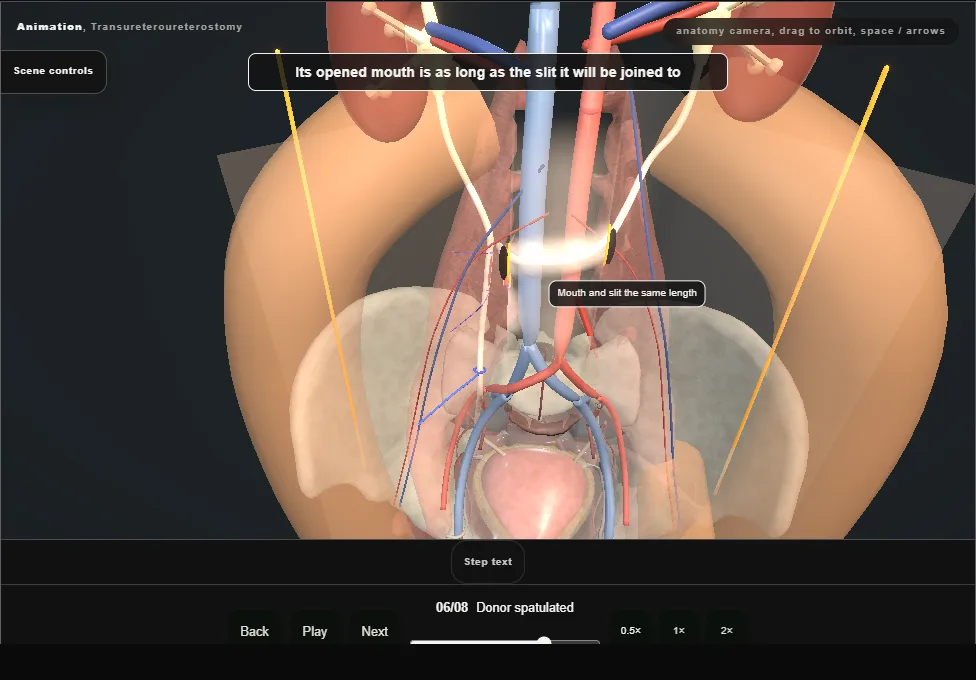Image resolution: width=976 pixels, height=680 pixels.
Task: Start the animation with Play
Action: click(314, 631)
